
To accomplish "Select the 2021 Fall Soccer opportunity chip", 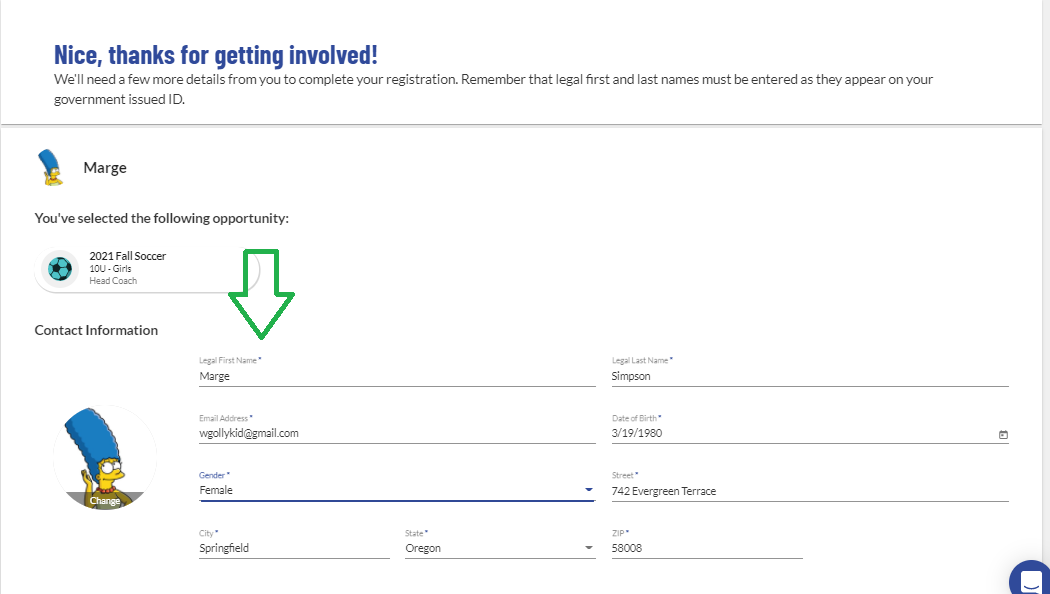I will coord(147,269).
